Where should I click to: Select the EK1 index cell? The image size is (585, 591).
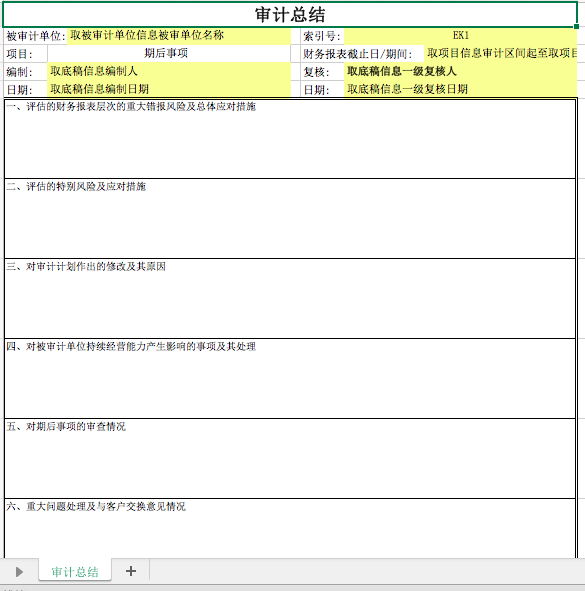[460, 36]
